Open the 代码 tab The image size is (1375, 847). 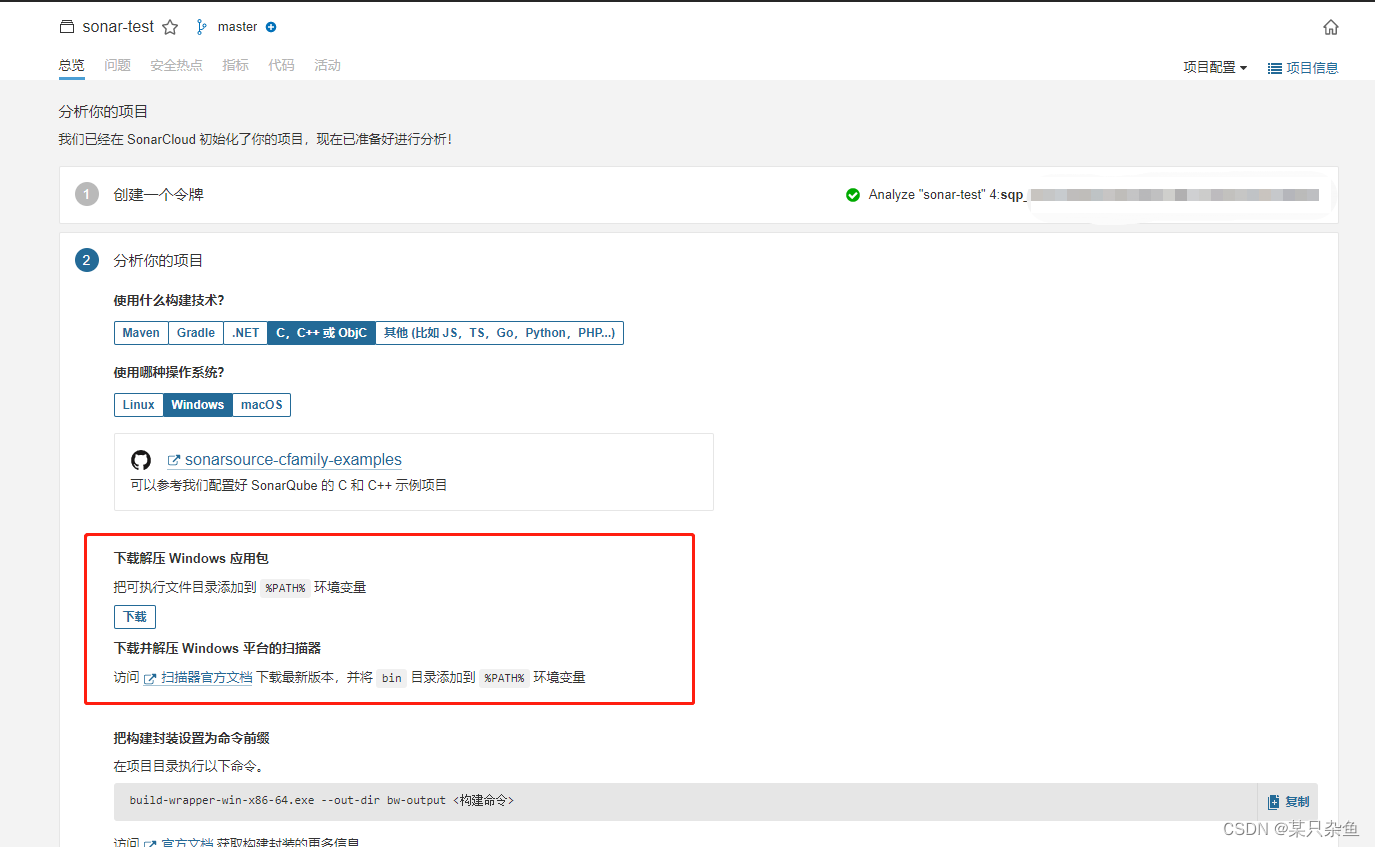click(281, 65)
